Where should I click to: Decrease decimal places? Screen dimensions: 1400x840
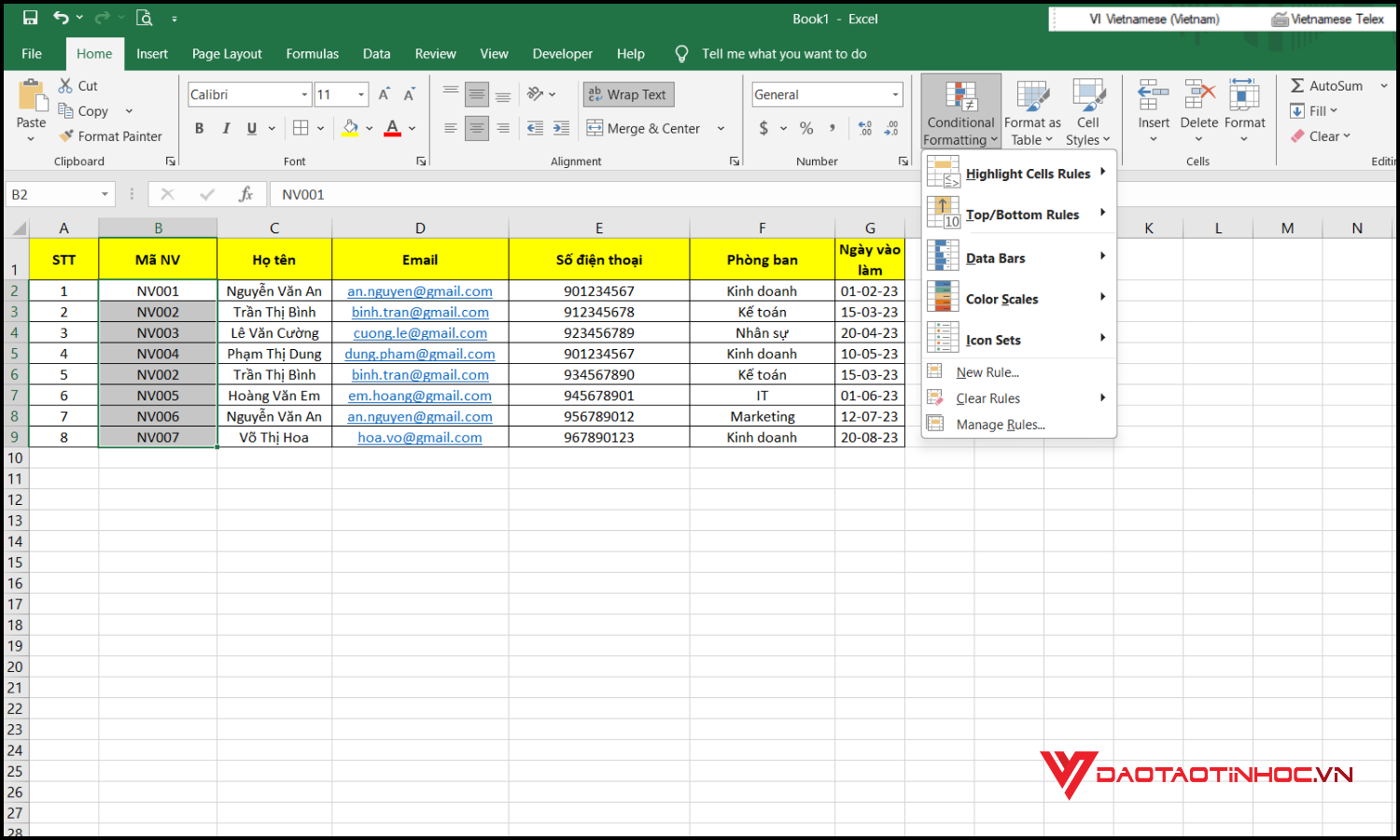891,128
